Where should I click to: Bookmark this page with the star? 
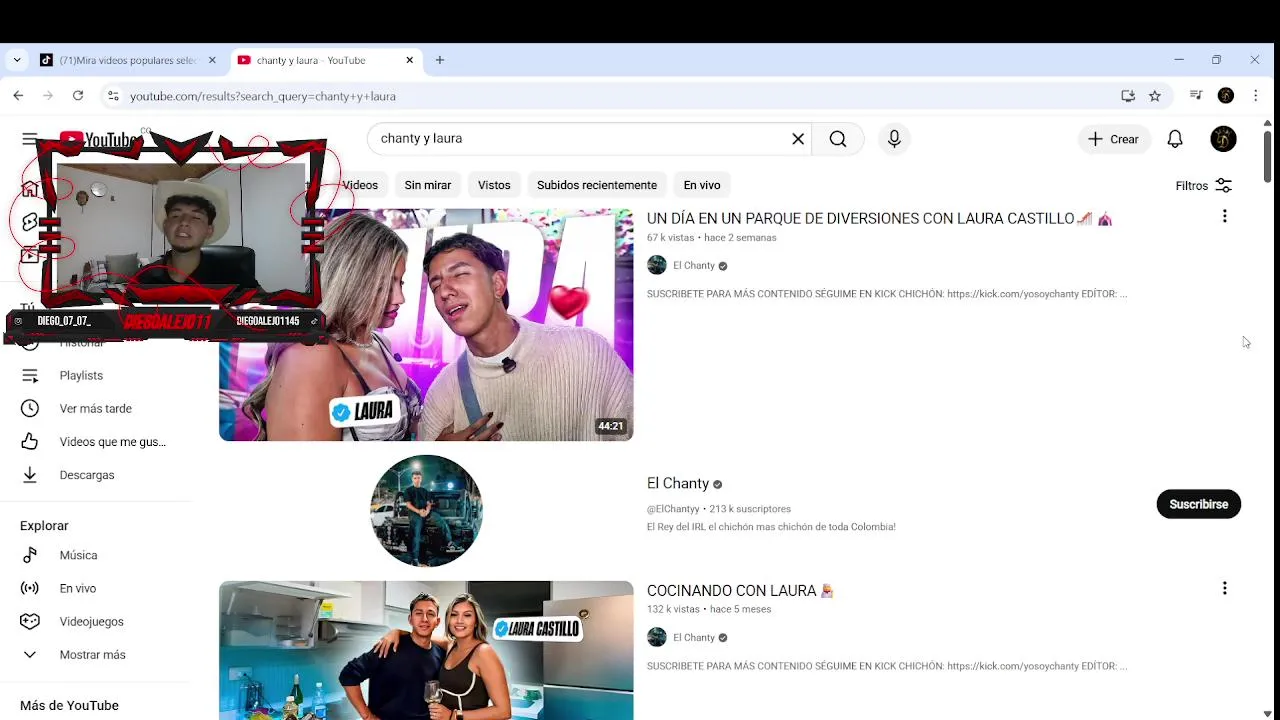pyautogui.click(x=1155, y=96)
